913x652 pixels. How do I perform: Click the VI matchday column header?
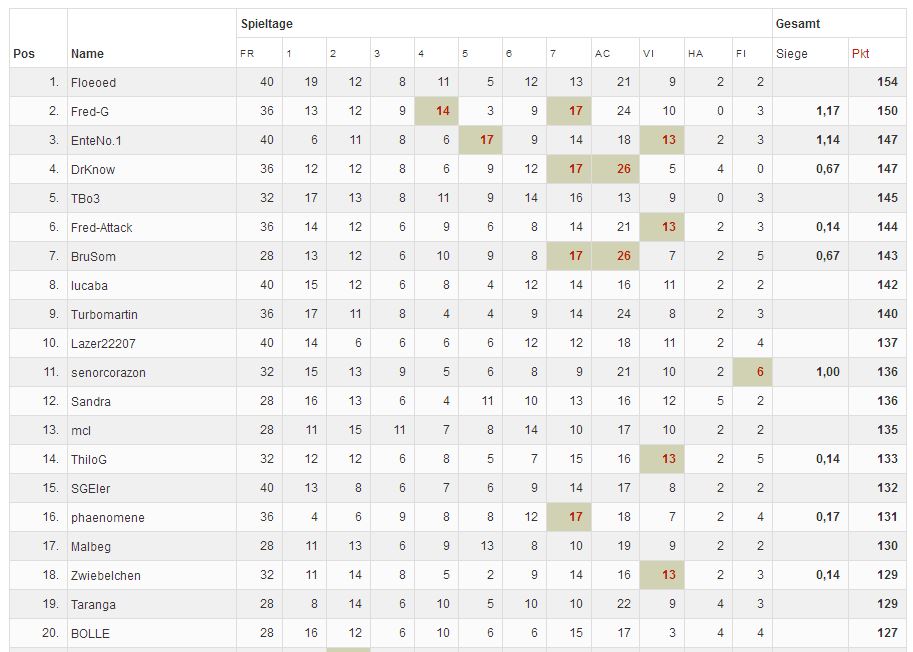tap(648, 54)
